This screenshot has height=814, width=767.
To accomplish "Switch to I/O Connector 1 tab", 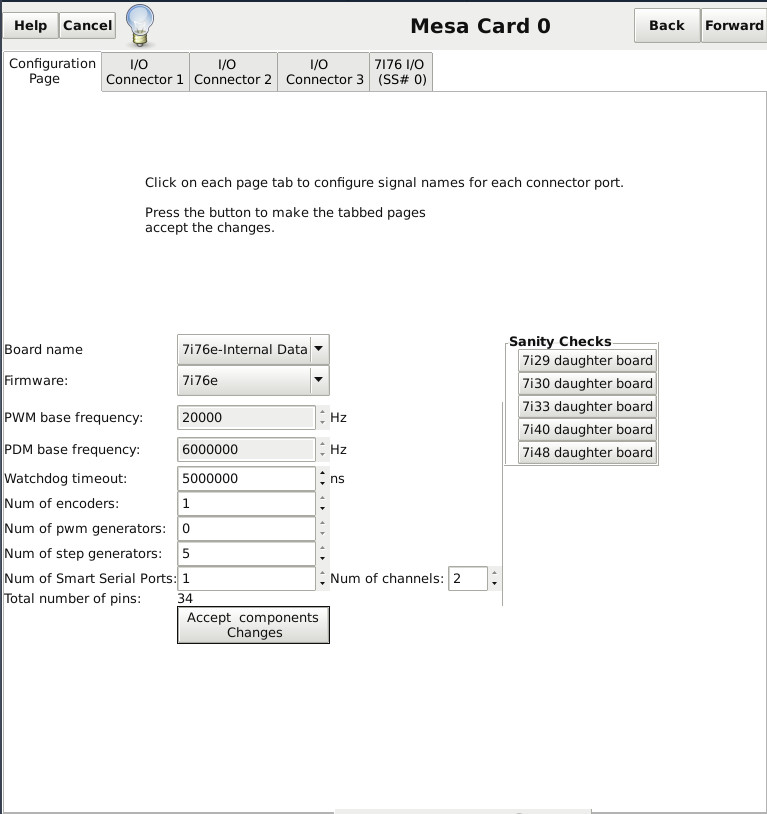I will coord(145,72).
